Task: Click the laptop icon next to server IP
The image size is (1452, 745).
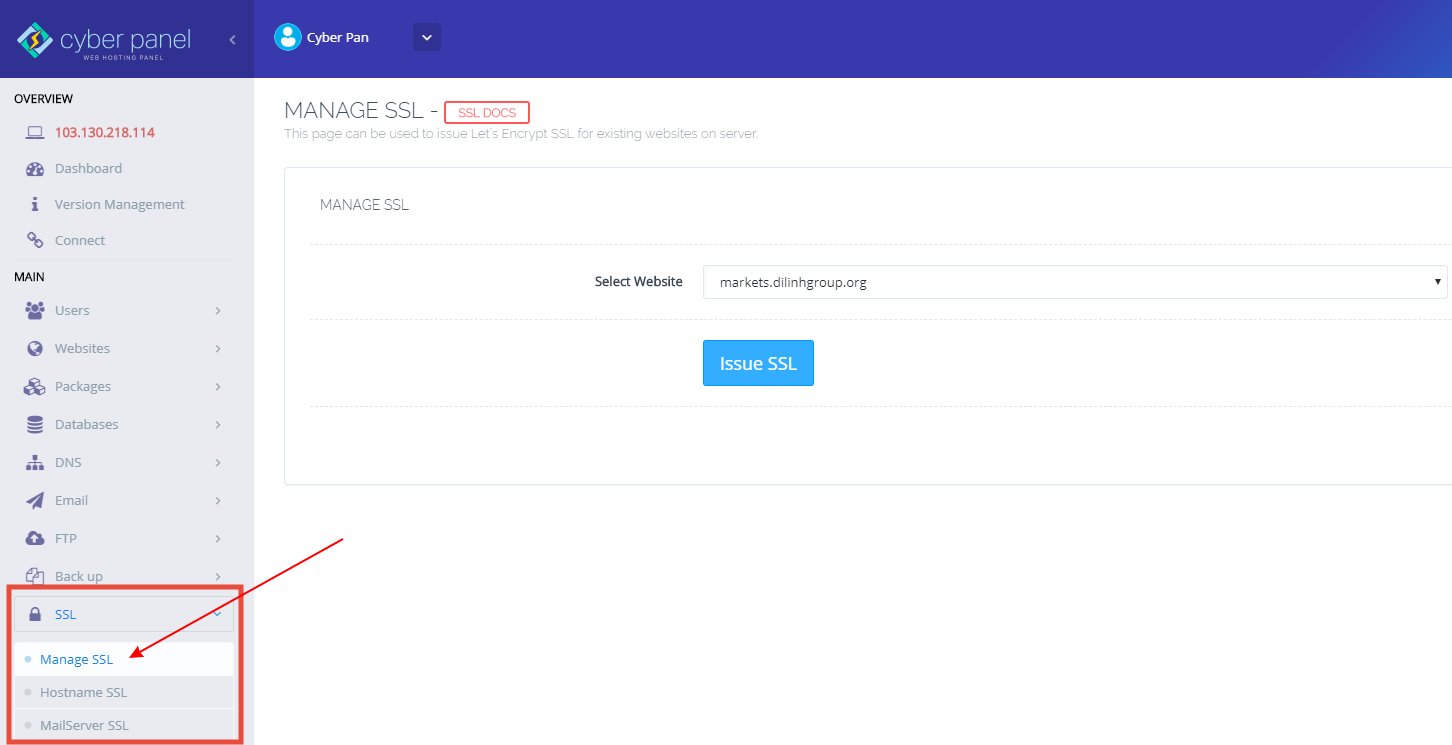Action: [x=35, y=132]
